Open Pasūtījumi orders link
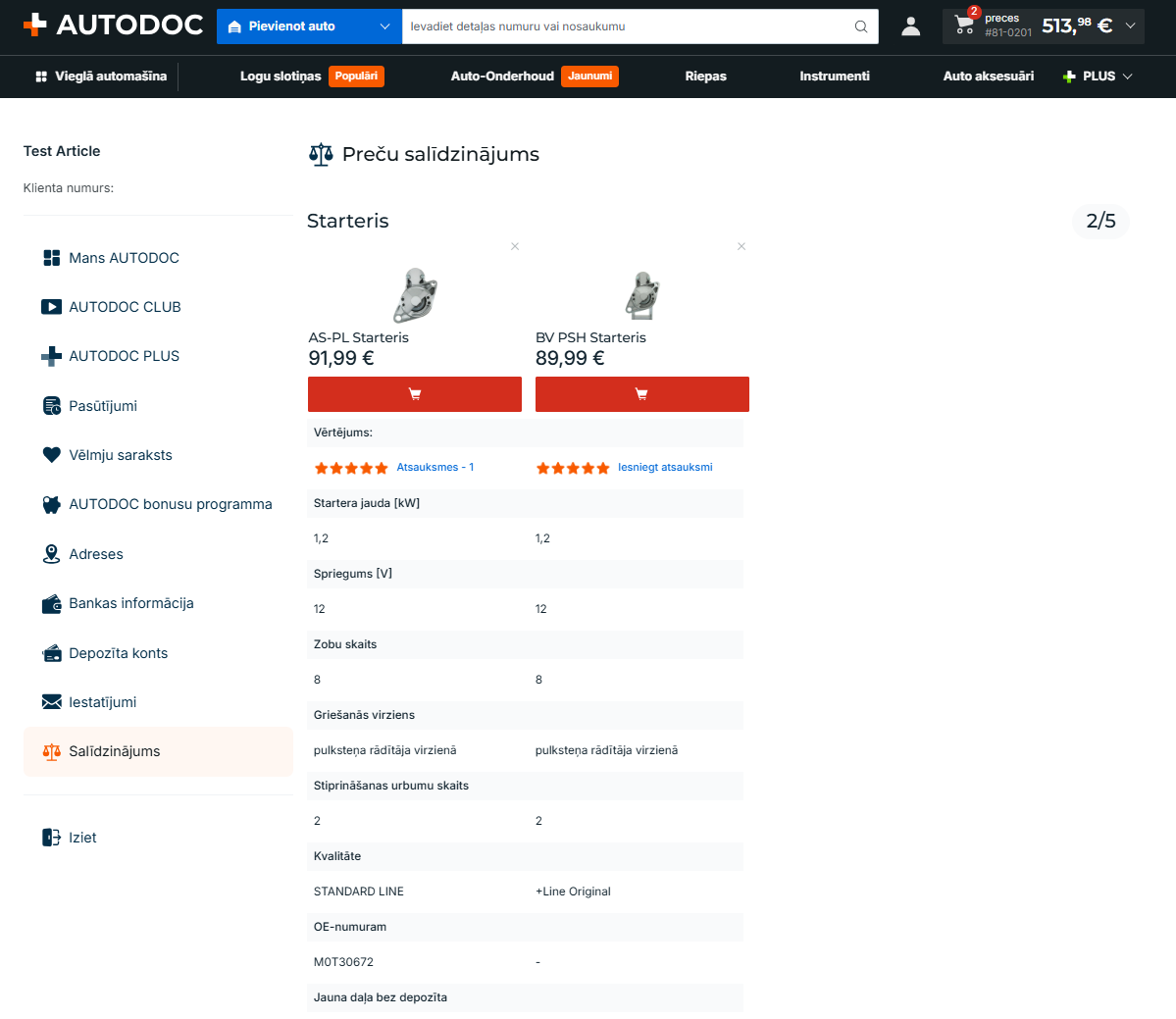The height and width of the screenshot is (1019, 1176). (103, 406)
